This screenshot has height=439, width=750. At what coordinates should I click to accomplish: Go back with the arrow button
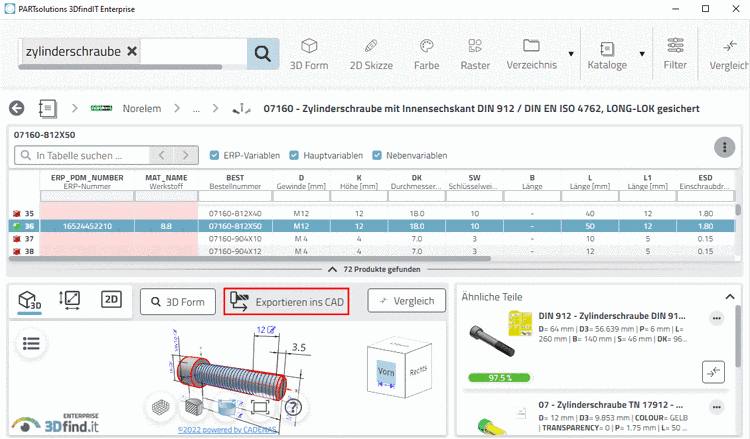(17, 108)
